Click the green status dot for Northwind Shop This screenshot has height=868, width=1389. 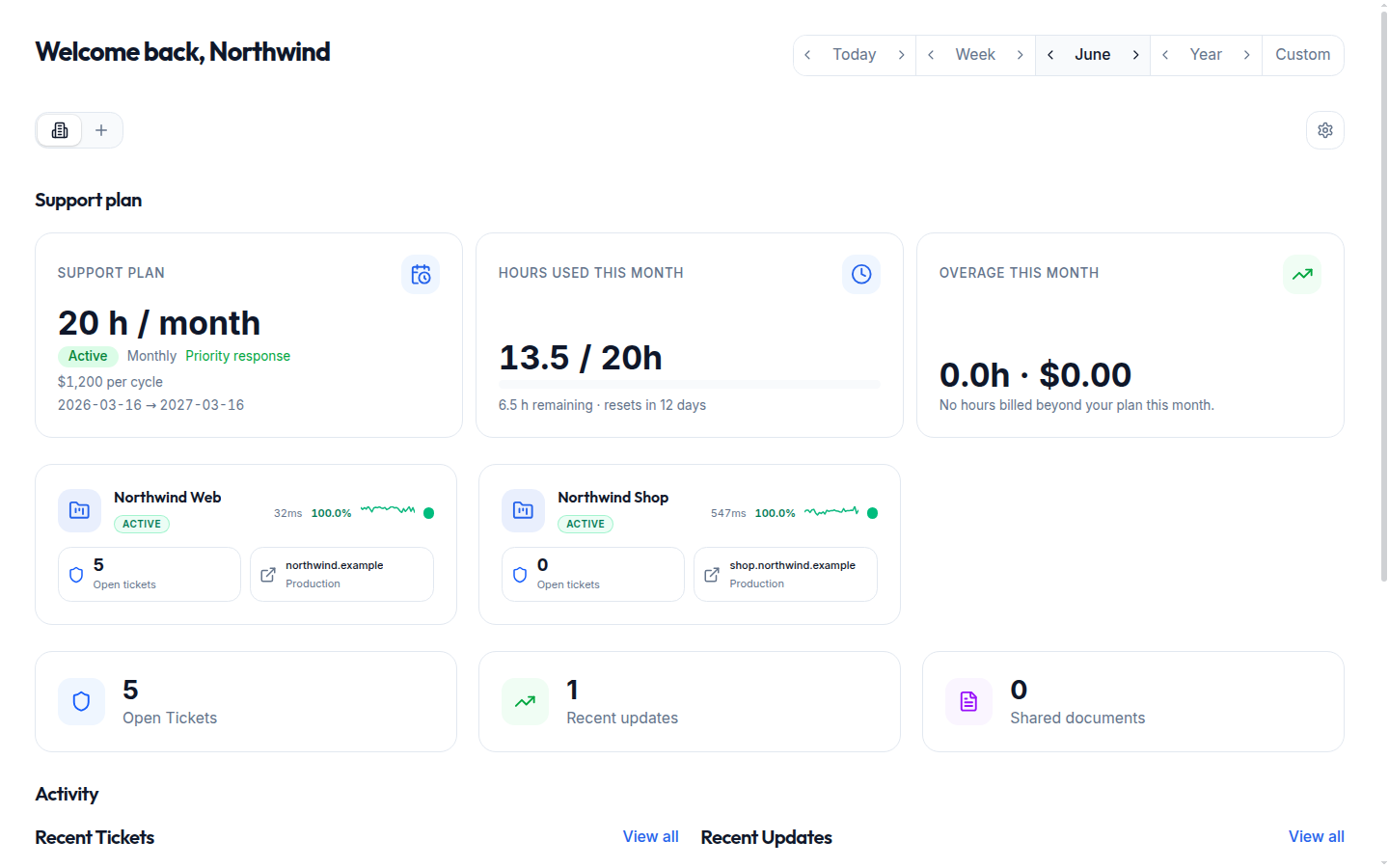873,513
